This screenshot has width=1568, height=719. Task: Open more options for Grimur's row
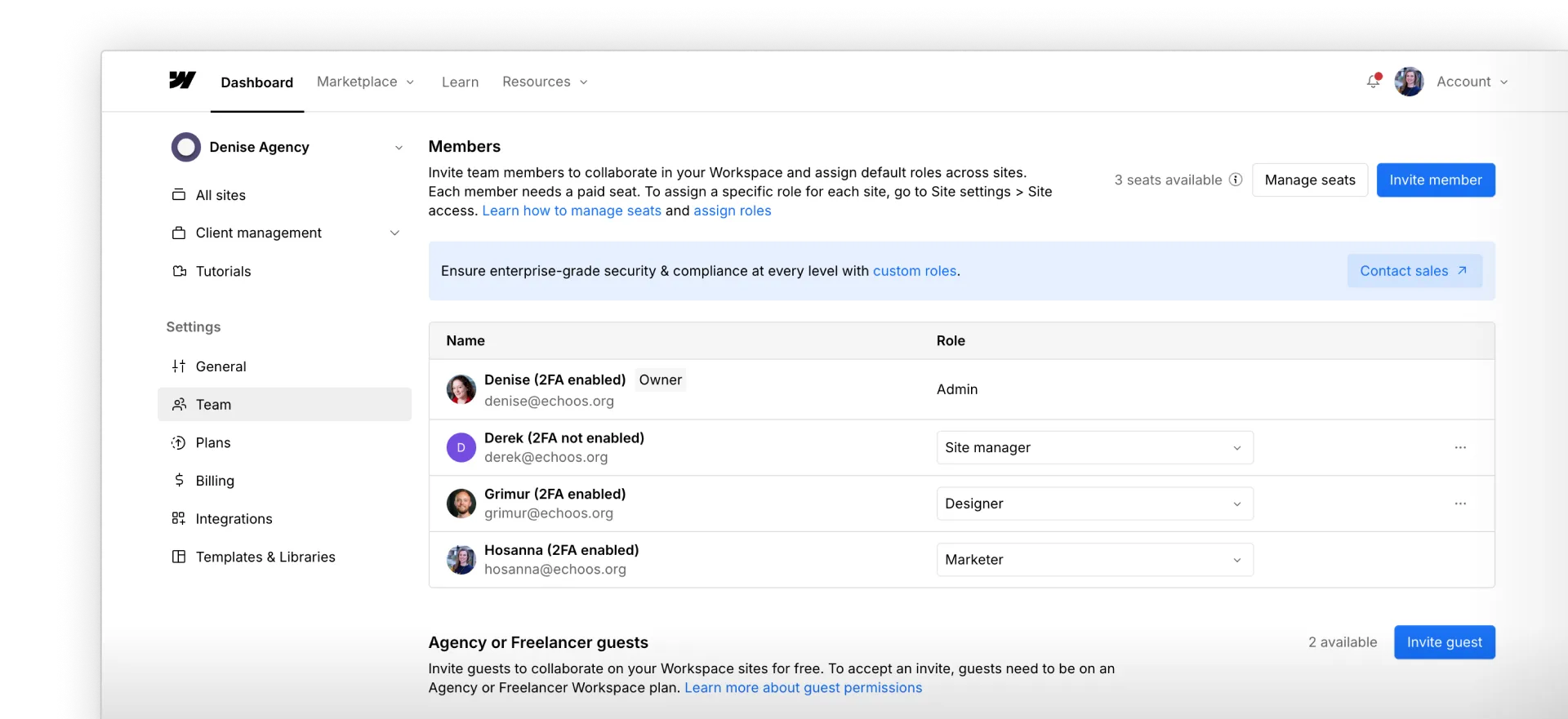point(1460,504)
